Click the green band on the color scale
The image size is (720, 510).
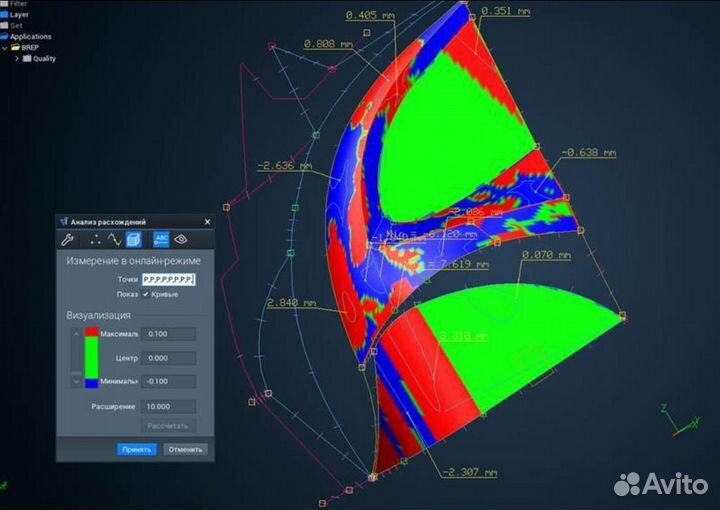(92, 357)
